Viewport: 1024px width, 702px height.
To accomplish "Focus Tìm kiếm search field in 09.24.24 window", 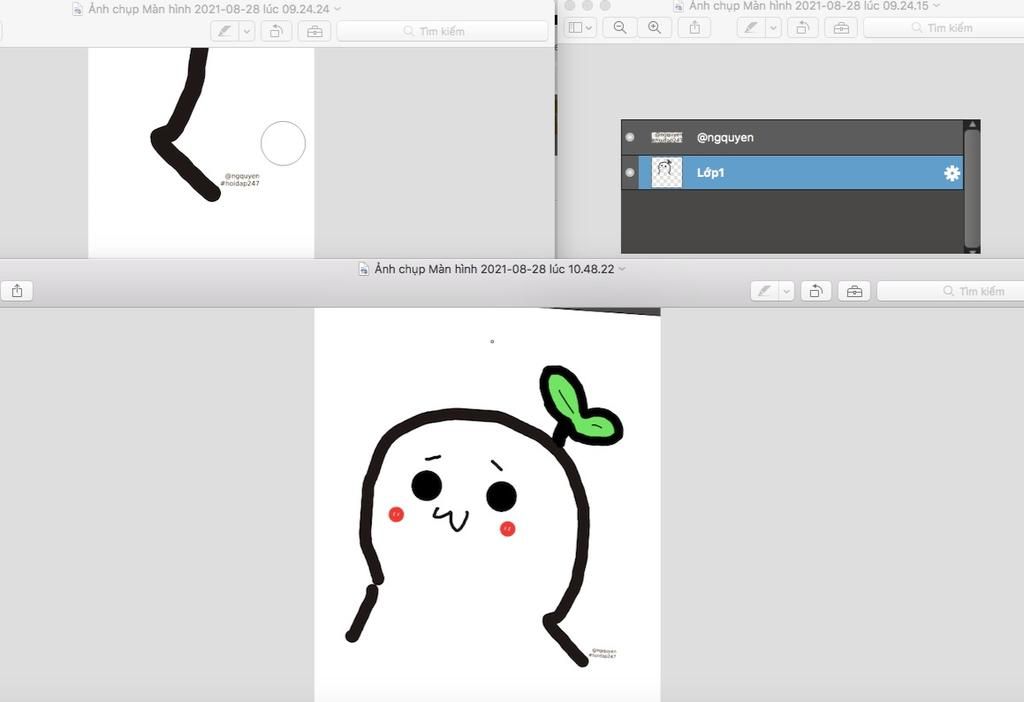I will tap(442, 31).
